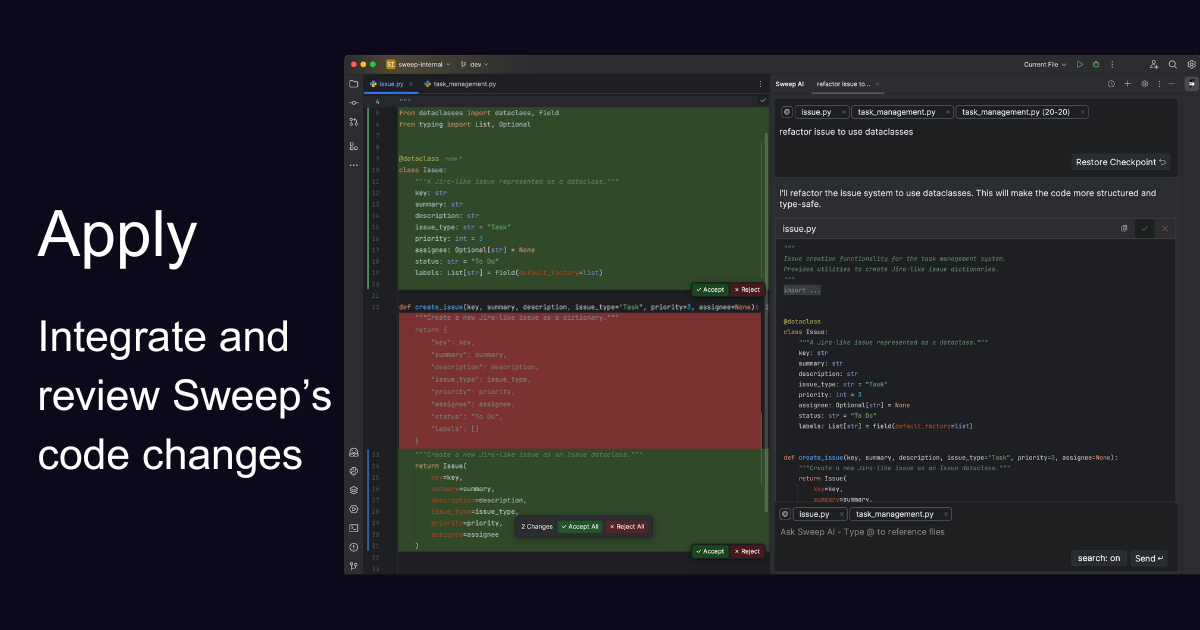Start a new Sweep AI chat with plus icon
1200x630 pixels.
[x=1128, y=84]
